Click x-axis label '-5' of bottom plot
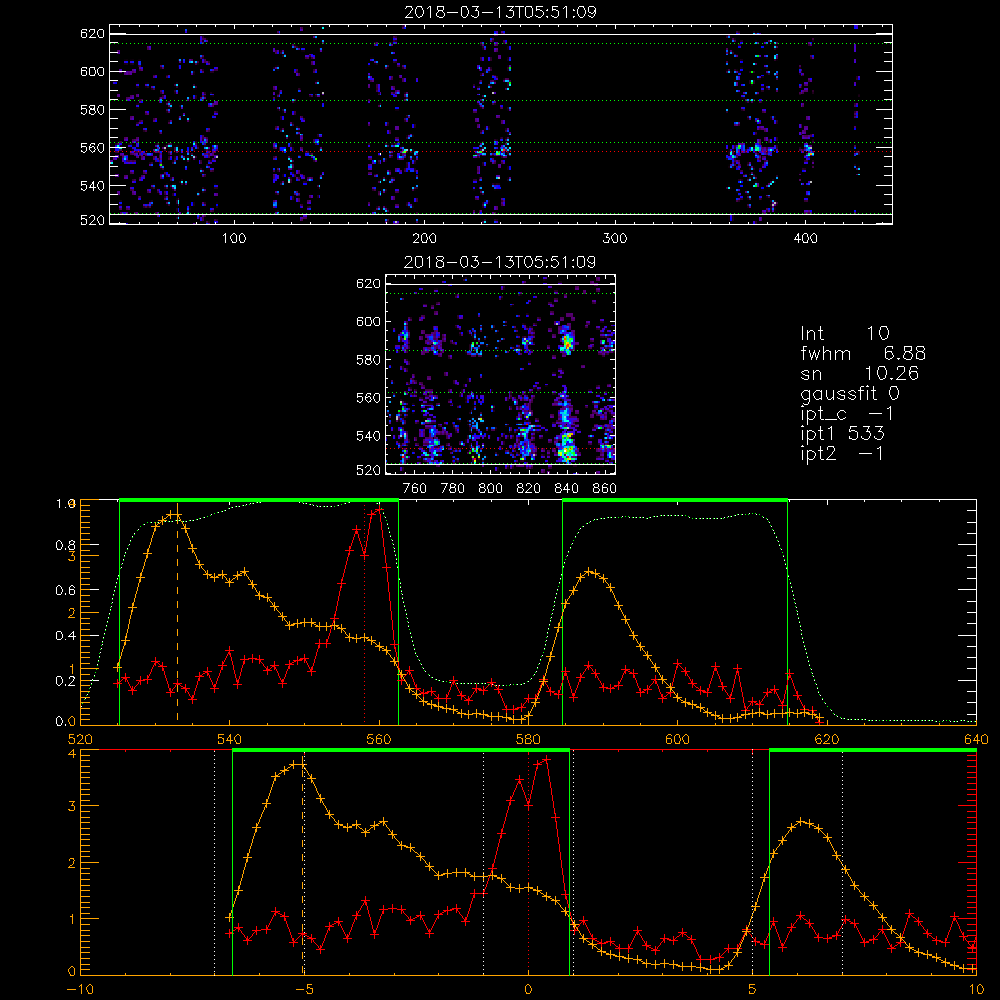This screenshot has height=1000, width=1000. (305, 989)
